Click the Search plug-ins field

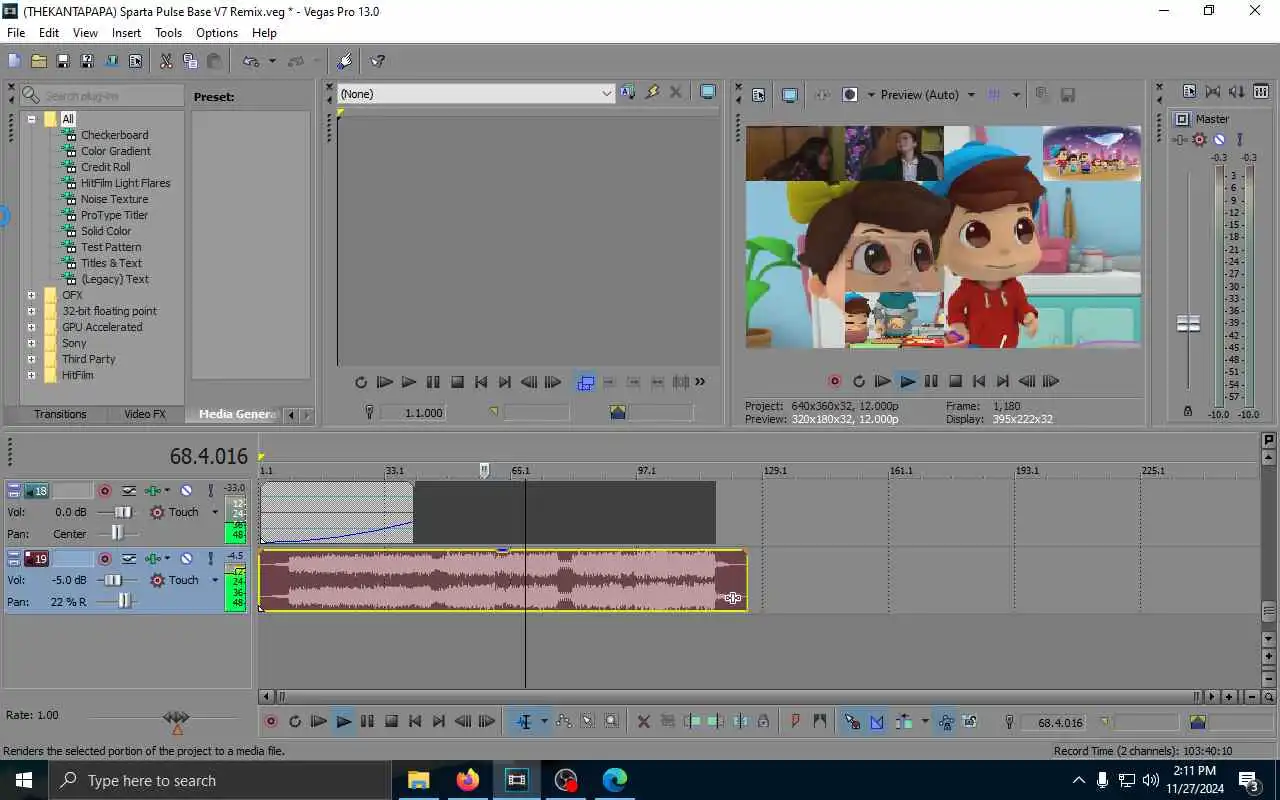click(x=101, y=95)
